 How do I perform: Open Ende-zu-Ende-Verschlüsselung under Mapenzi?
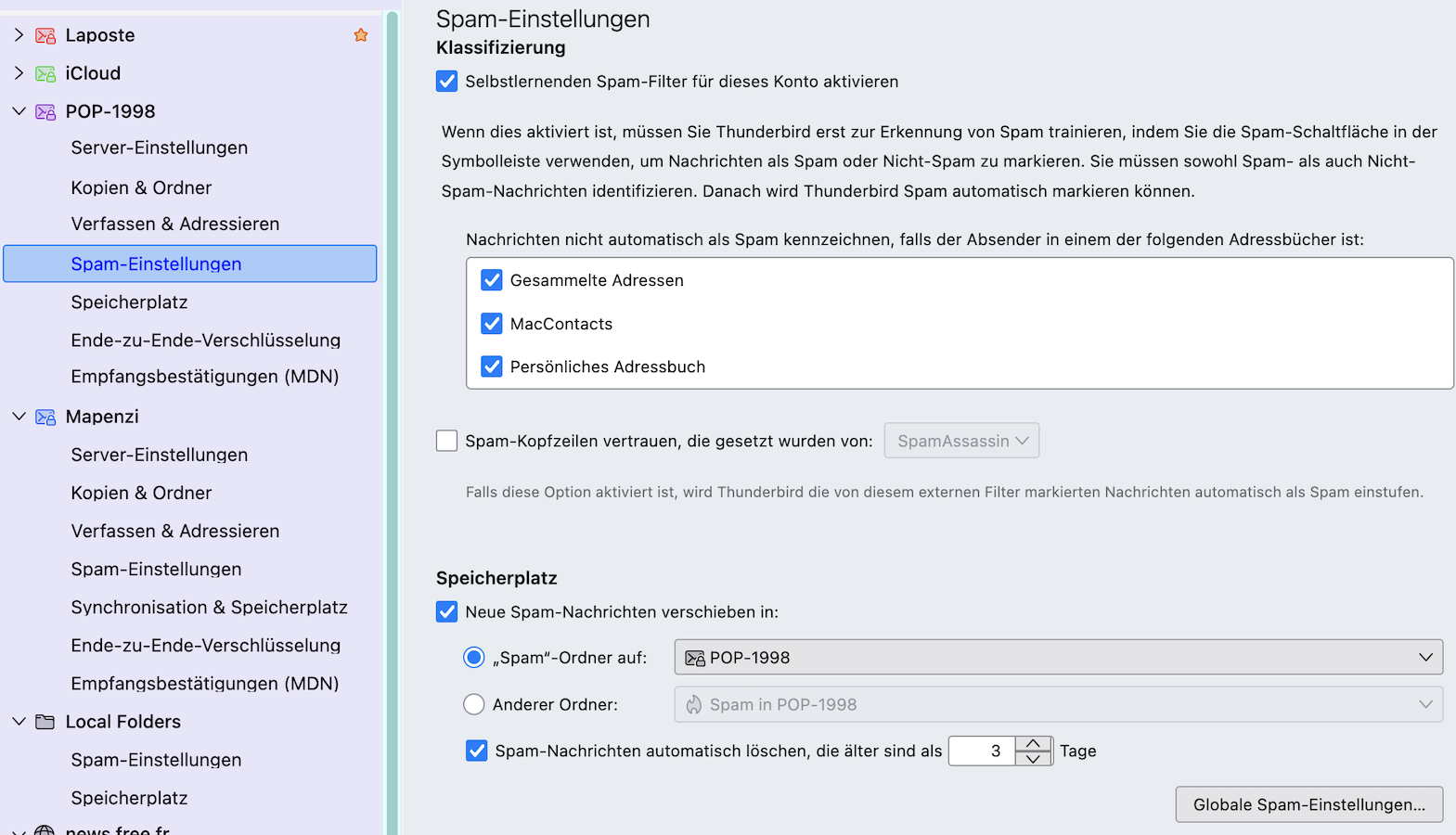206,645
